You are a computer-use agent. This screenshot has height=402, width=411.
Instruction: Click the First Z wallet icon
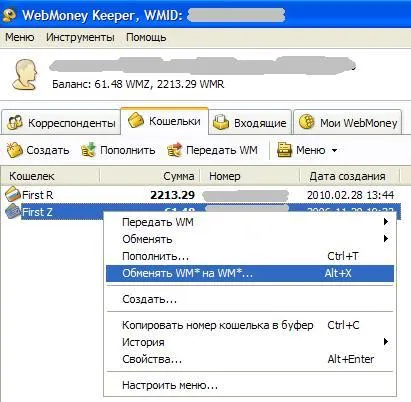coord(13,211)
